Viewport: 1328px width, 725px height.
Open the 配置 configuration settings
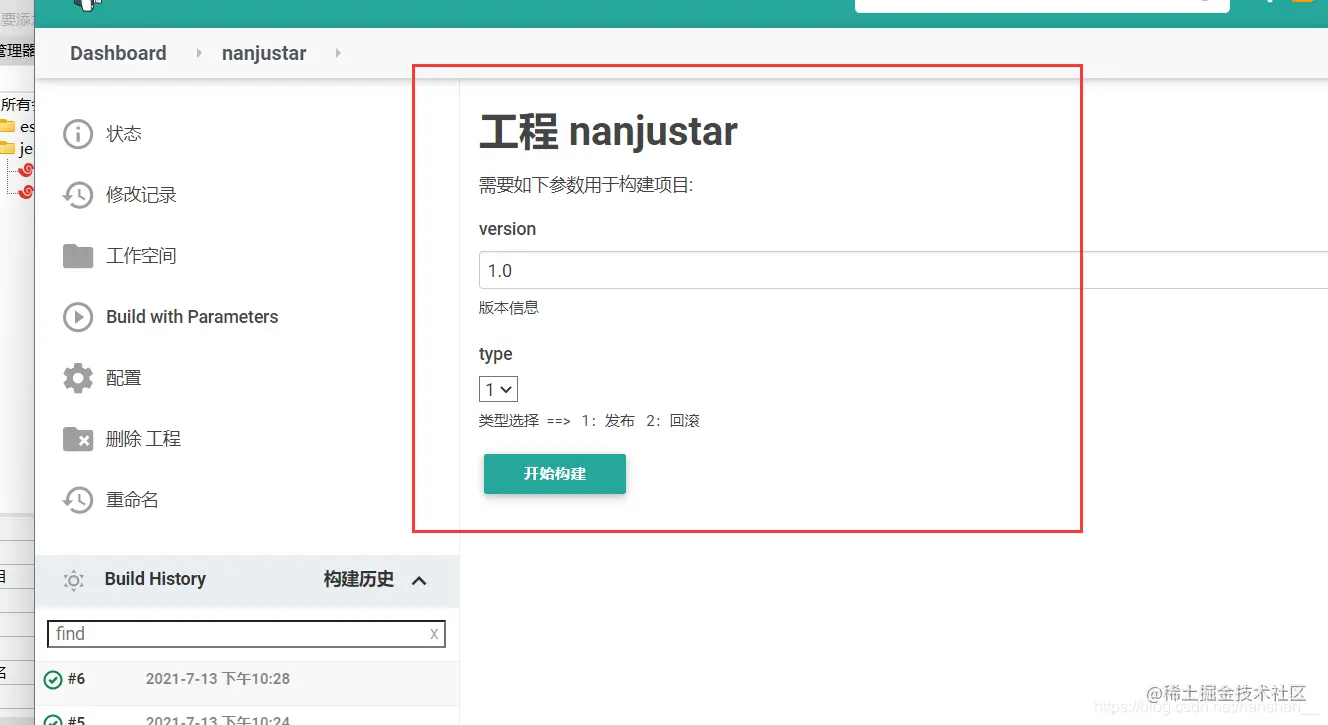coord(124,377)
